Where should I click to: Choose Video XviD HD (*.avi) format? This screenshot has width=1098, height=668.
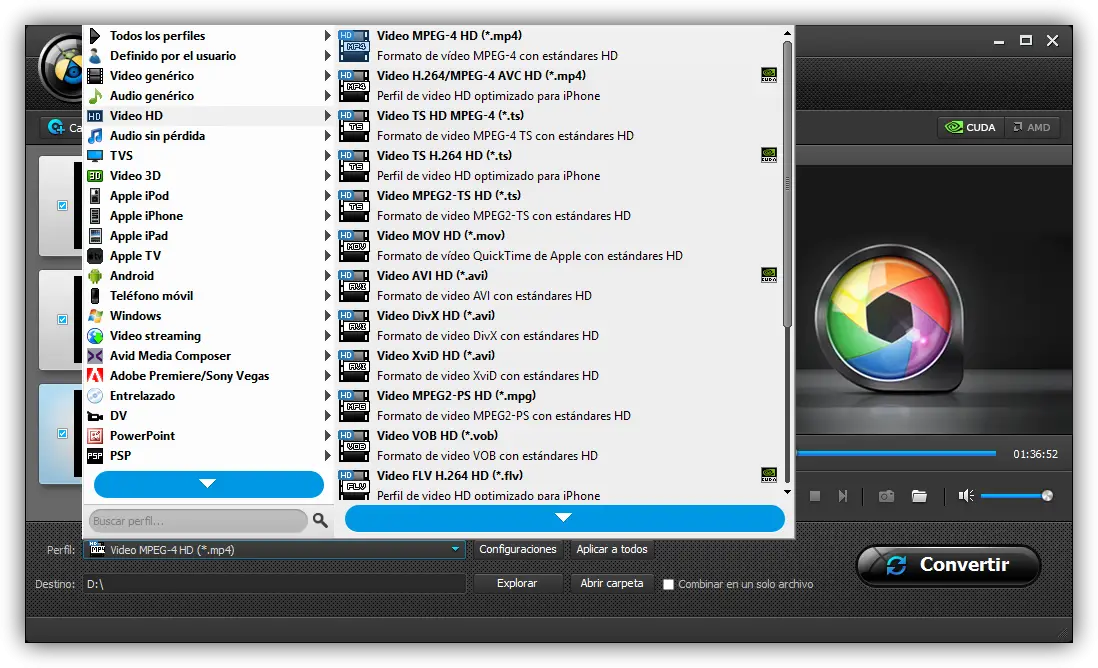tap(558, 366)
